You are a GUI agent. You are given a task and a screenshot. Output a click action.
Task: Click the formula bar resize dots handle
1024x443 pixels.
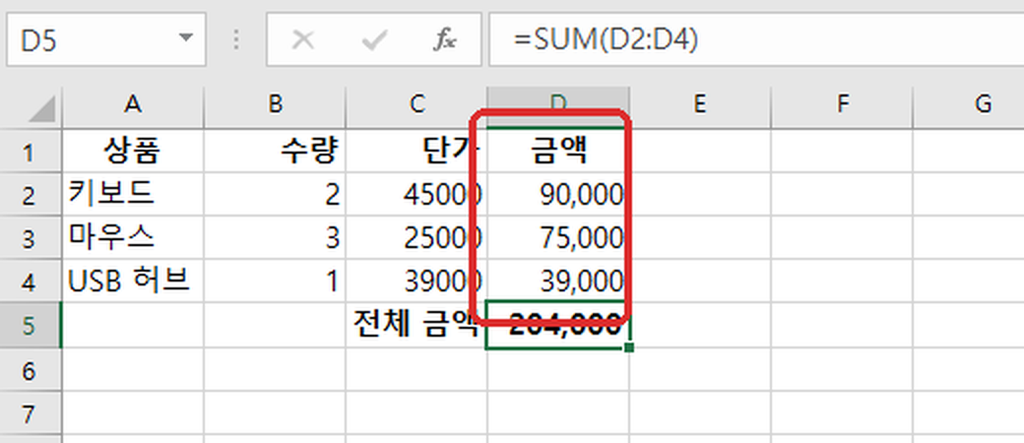pyautogui.click(x=236, y=40)
